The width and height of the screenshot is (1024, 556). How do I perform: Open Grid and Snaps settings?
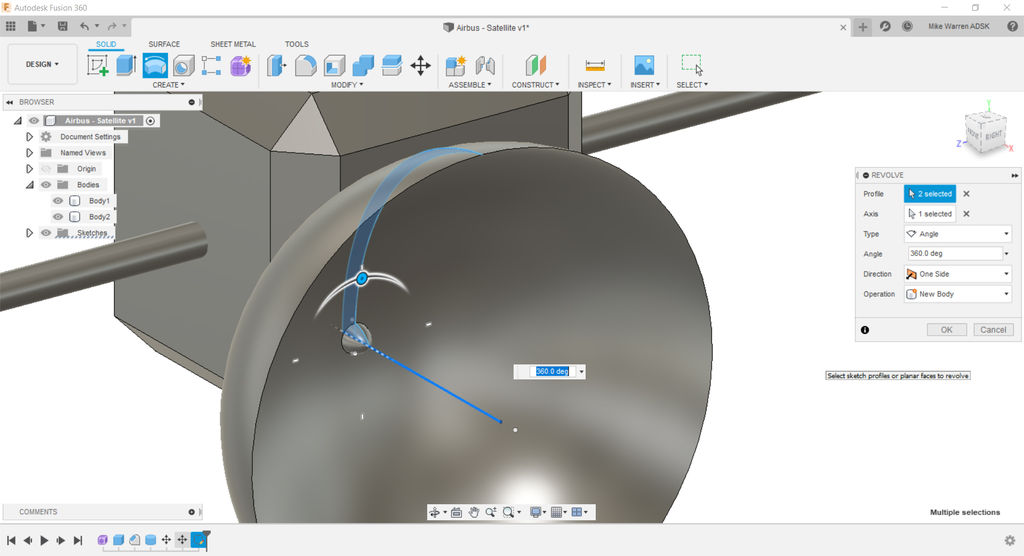(x=556, y=512)
